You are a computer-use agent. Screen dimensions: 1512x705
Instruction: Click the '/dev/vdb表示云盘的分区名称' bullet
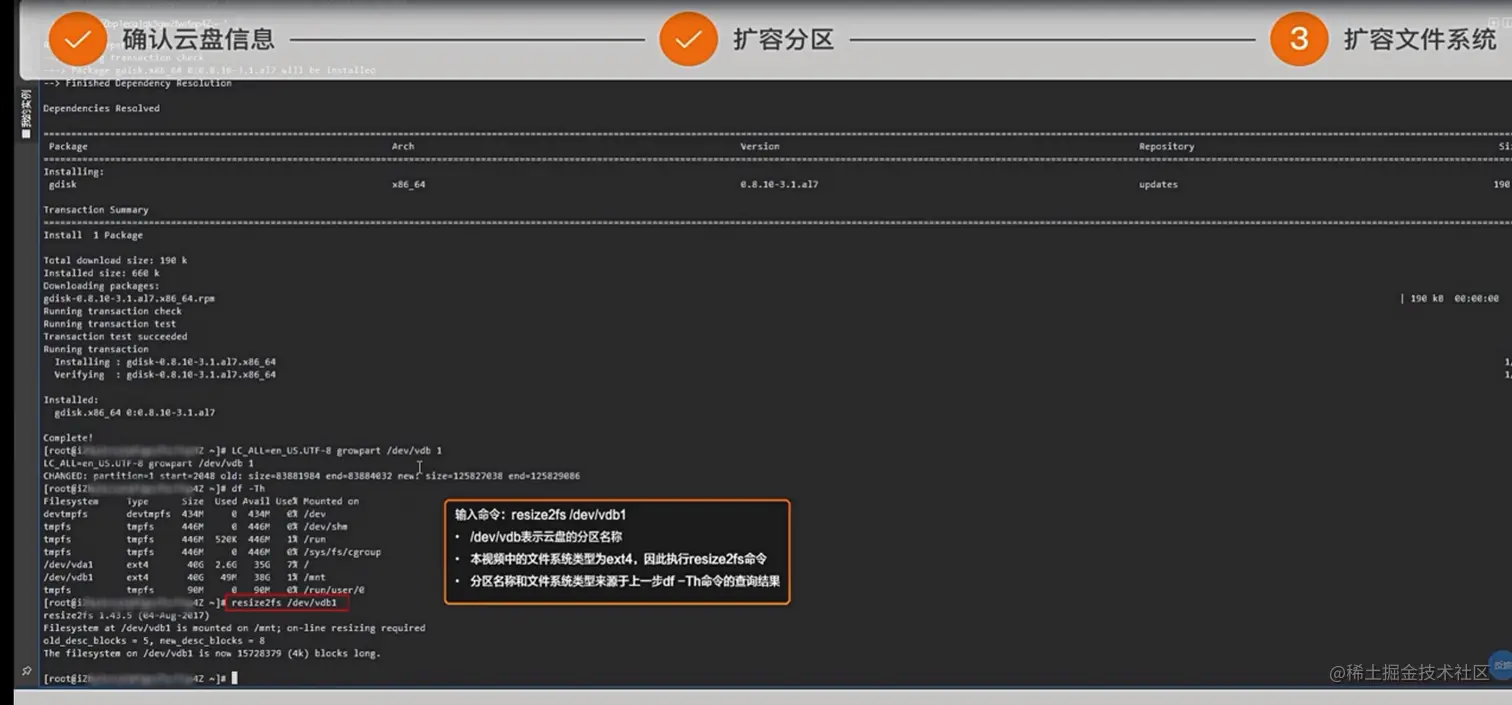pos(545,537)
